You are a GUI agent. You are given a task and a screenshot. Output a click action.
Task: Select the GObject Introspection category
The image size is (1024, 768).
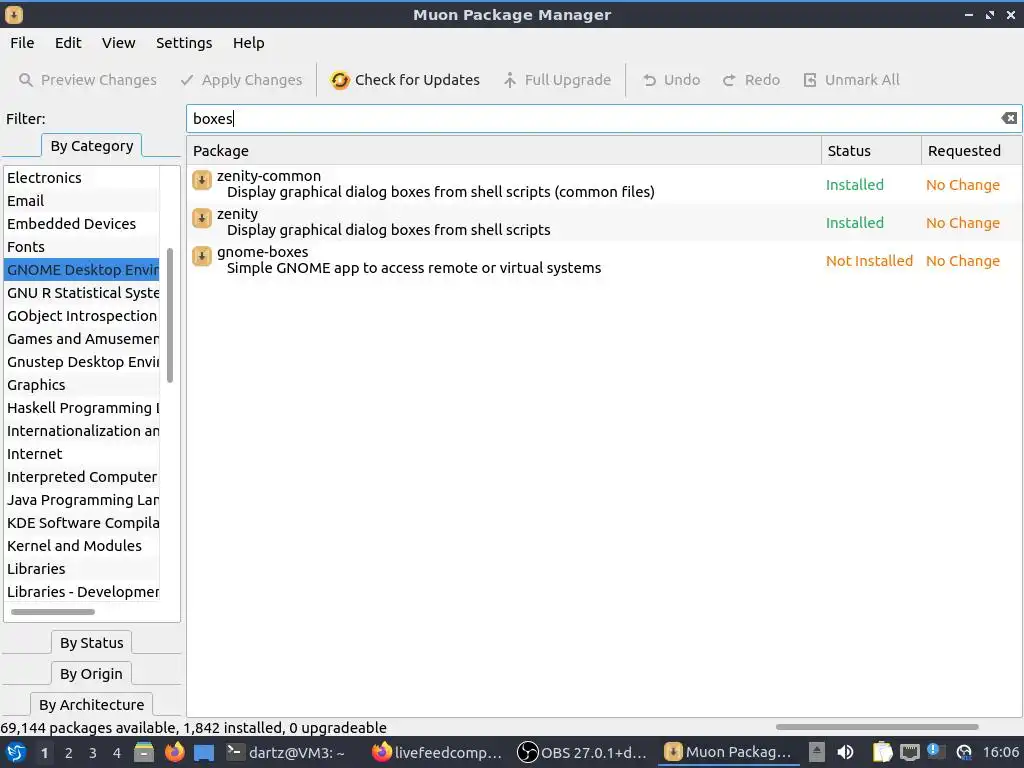click(82, 315)
